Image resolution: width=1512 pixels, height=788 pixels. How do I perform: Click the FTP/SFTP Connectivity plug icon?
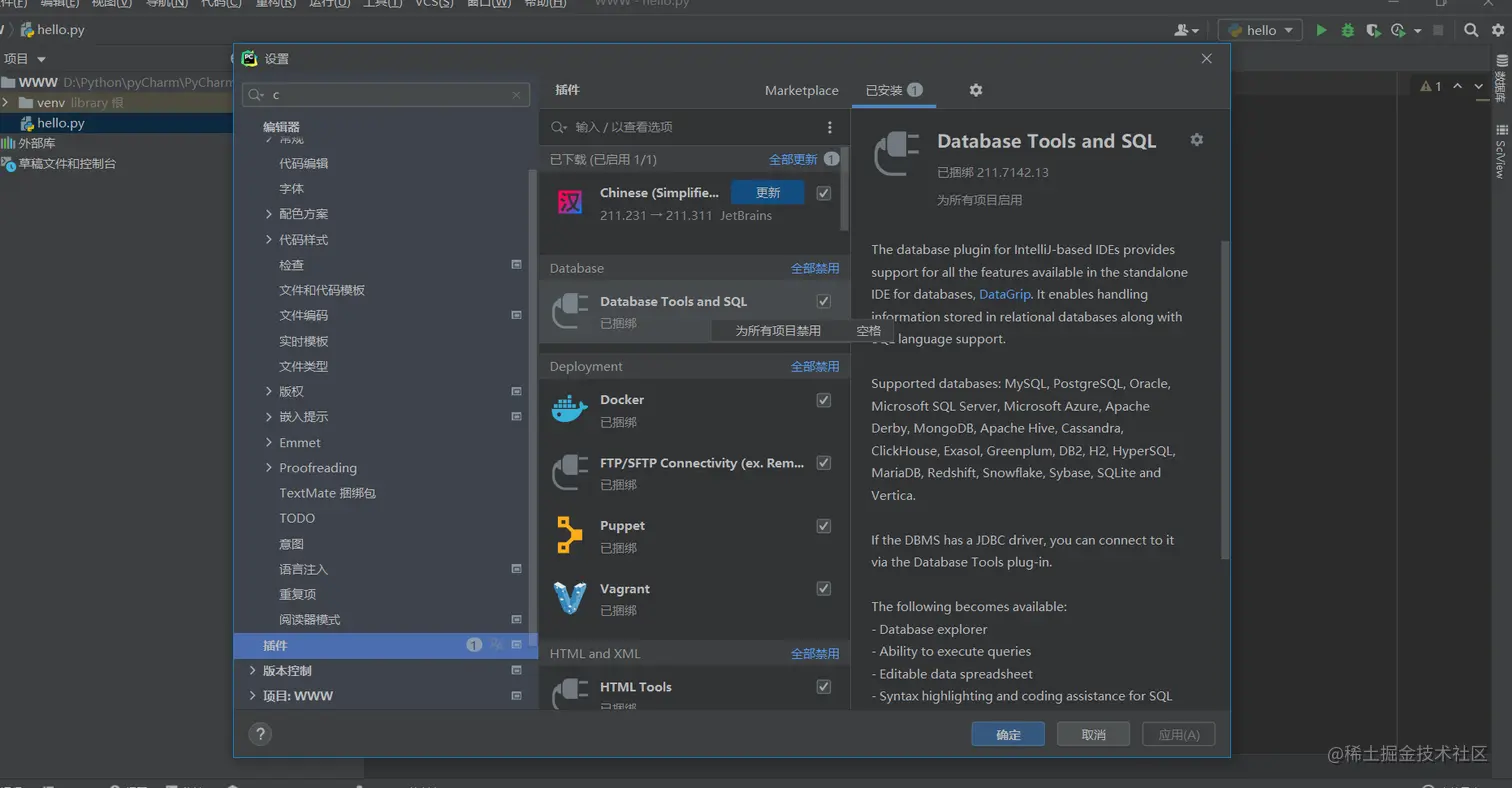570,472
